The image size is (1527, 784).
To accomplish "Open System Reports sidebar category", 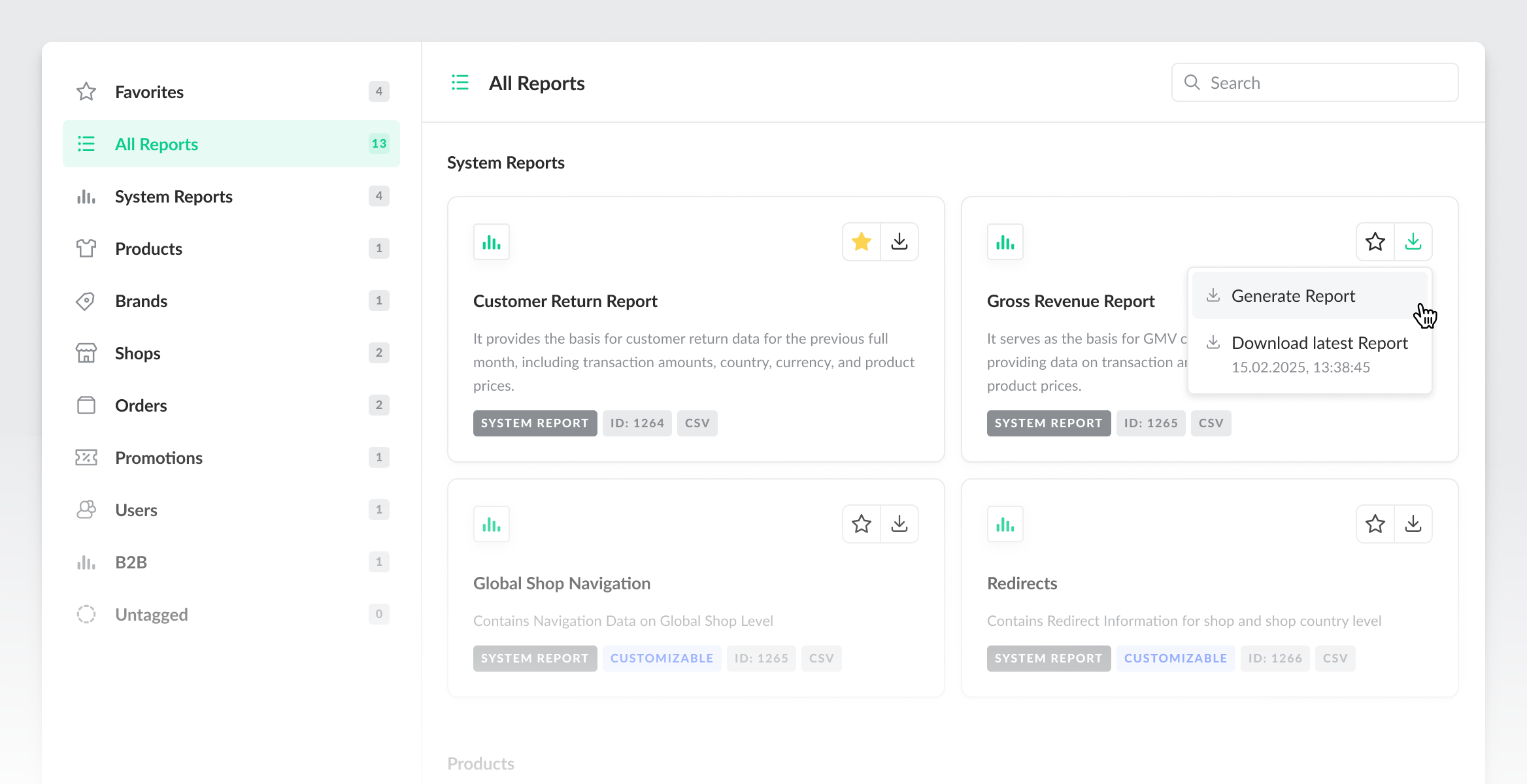I will point(173,197).
